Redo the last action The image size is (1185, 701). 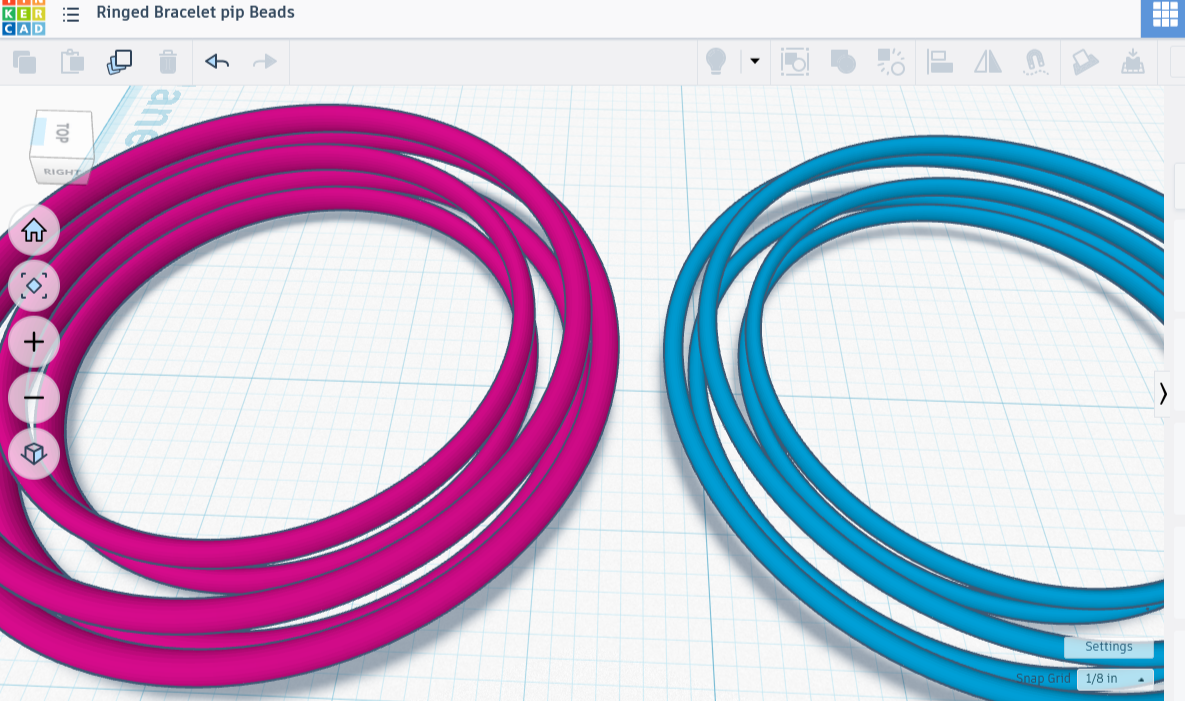[265, 62]
